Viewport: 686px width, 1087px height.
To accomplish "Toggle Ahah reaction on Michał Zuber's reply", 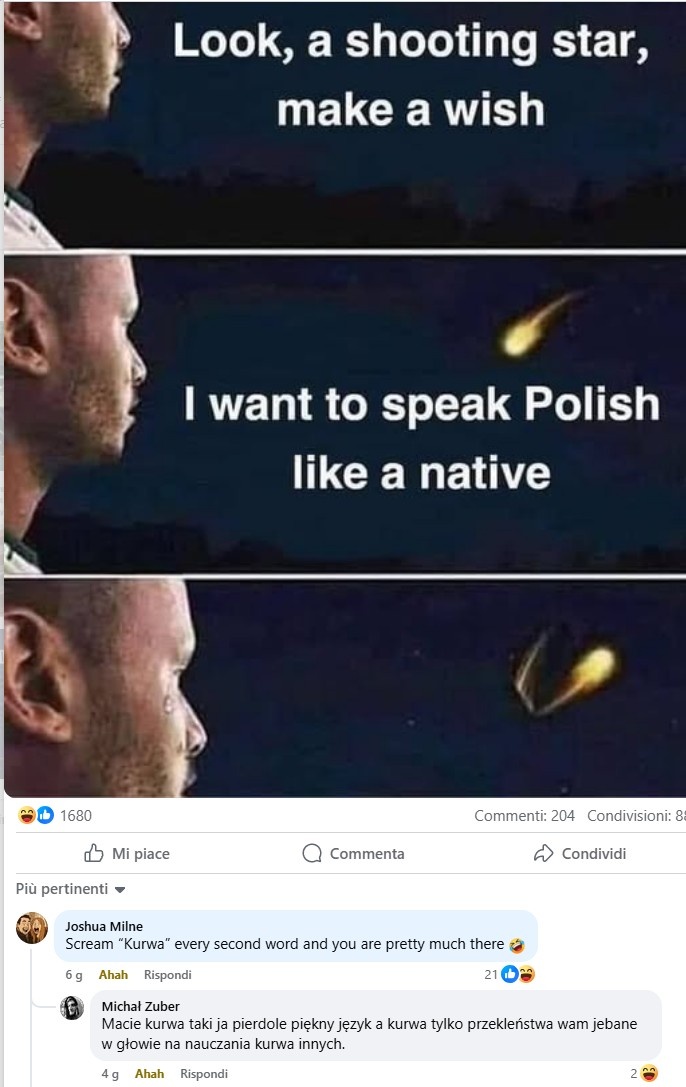I will pos(149,1074).
